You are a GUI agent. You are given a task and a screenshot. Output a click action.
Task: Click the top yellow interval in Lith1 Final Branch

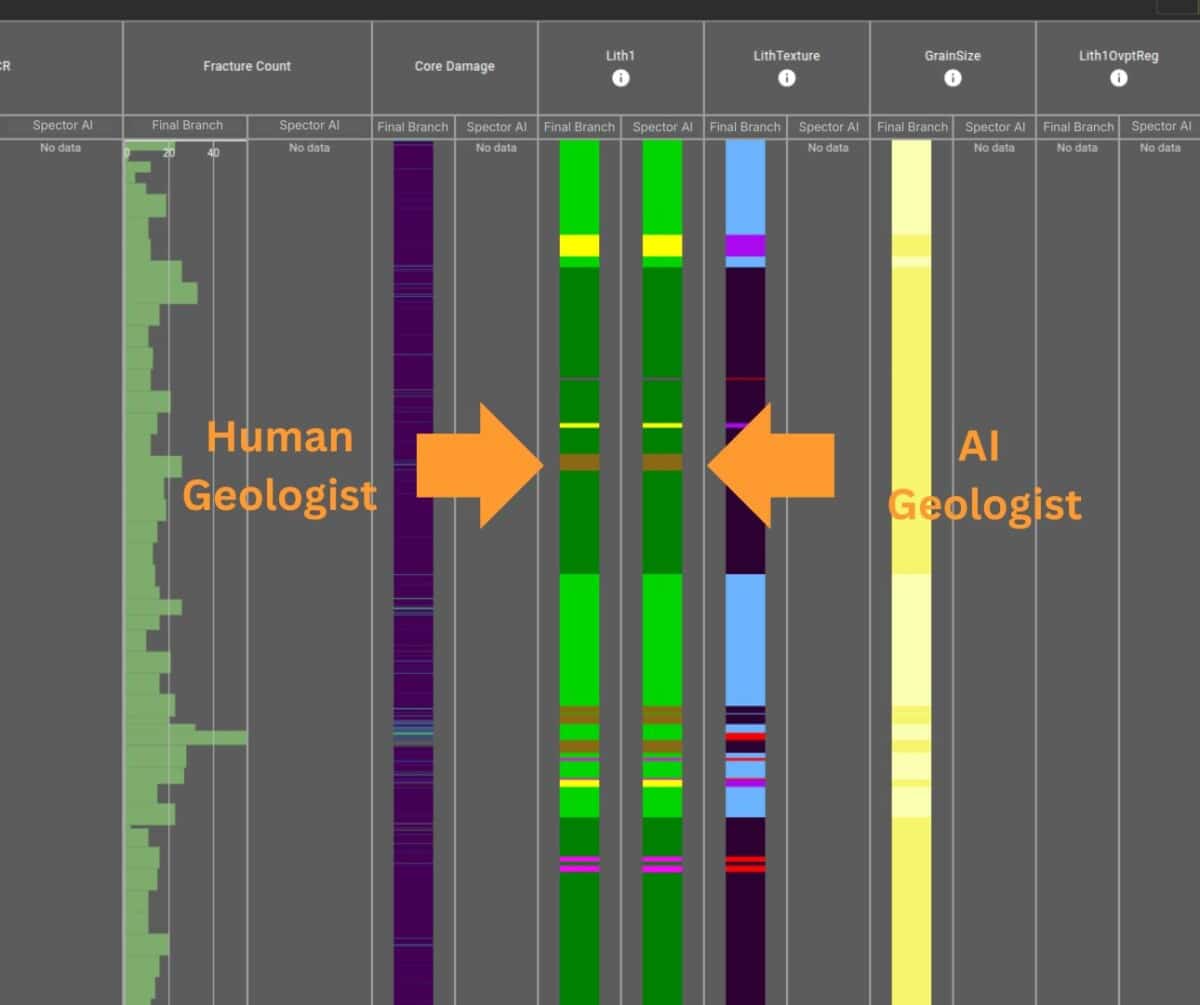[579, 245]
